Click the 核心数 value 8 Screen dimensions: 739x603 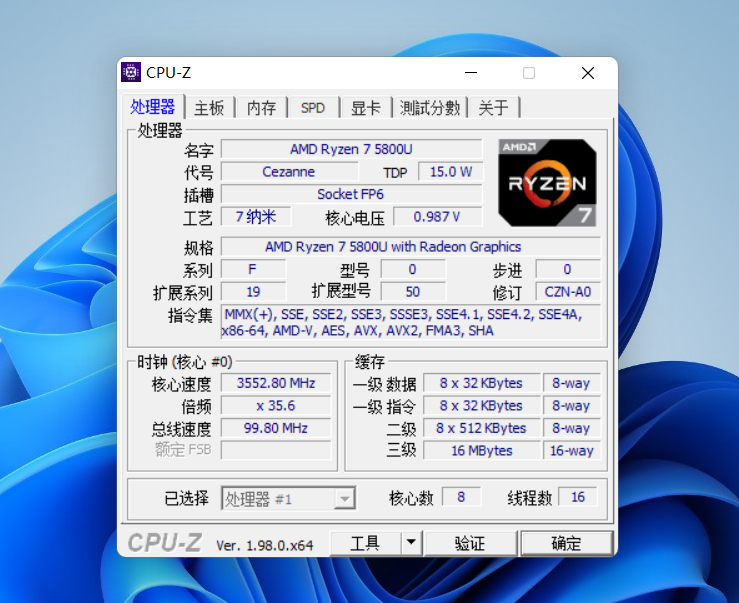(x=461, y=497)
